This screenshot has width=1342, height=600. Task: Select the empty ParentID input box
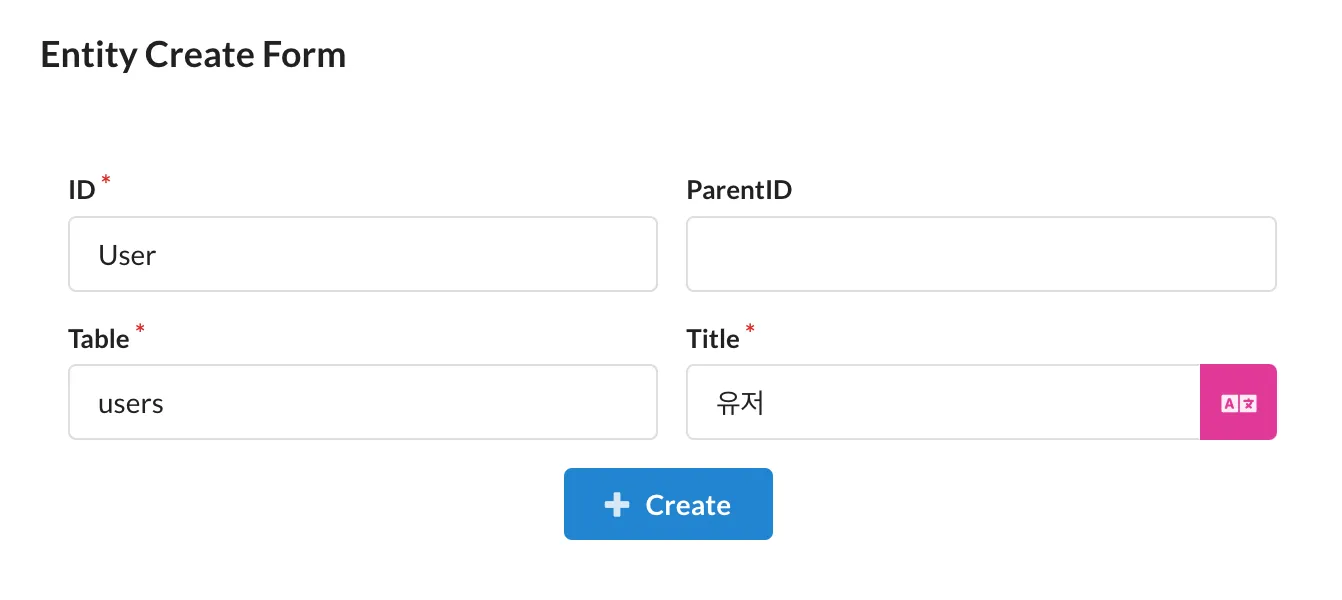pos(981,254)
